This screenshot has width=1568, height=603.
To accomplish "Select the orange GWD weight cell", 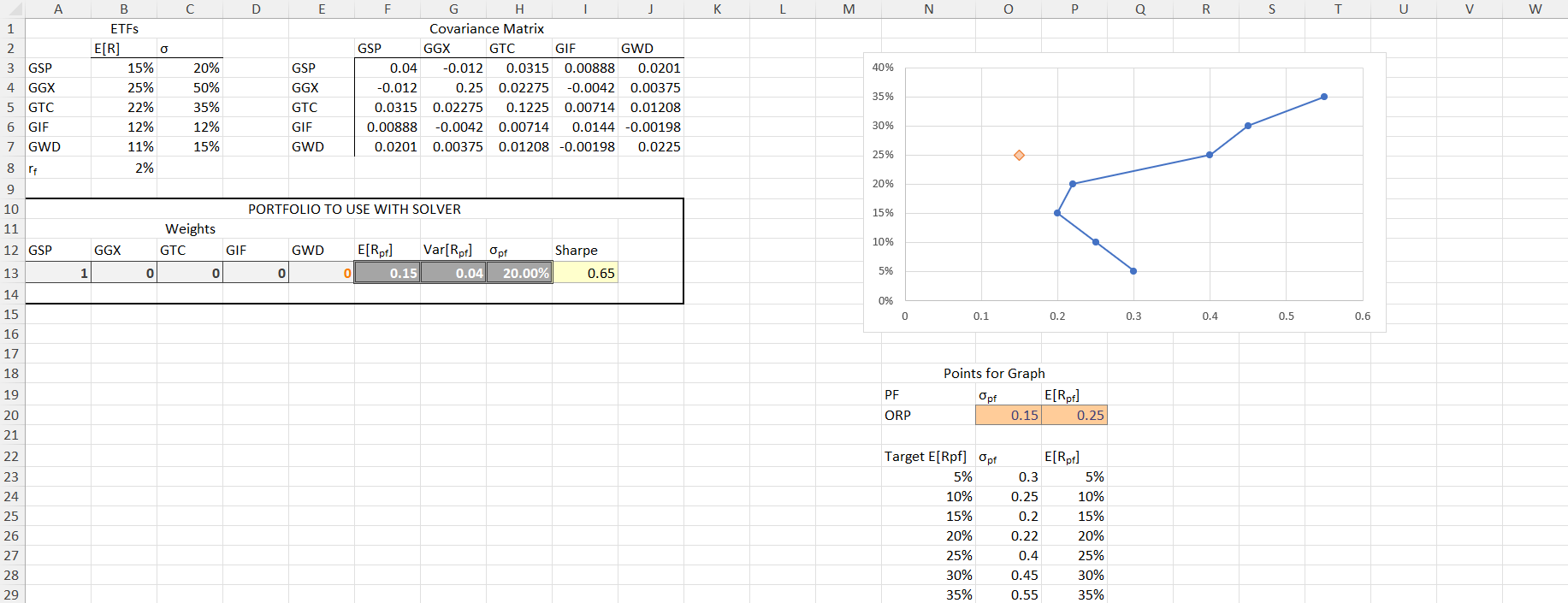I will (322, 273).
